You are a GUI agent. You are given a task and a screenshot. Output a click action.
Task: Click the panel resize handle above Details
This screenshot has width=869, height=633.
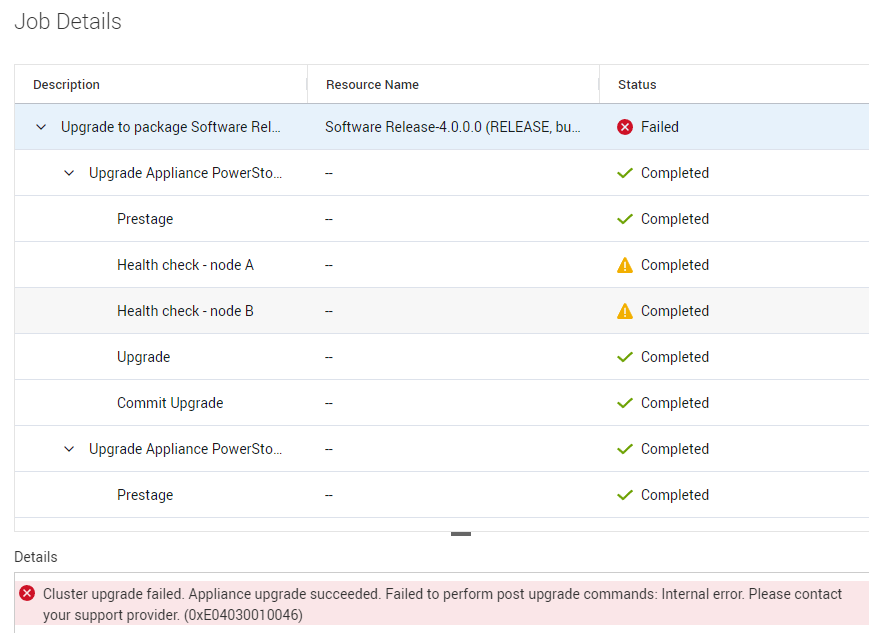[x=460, y=534]
